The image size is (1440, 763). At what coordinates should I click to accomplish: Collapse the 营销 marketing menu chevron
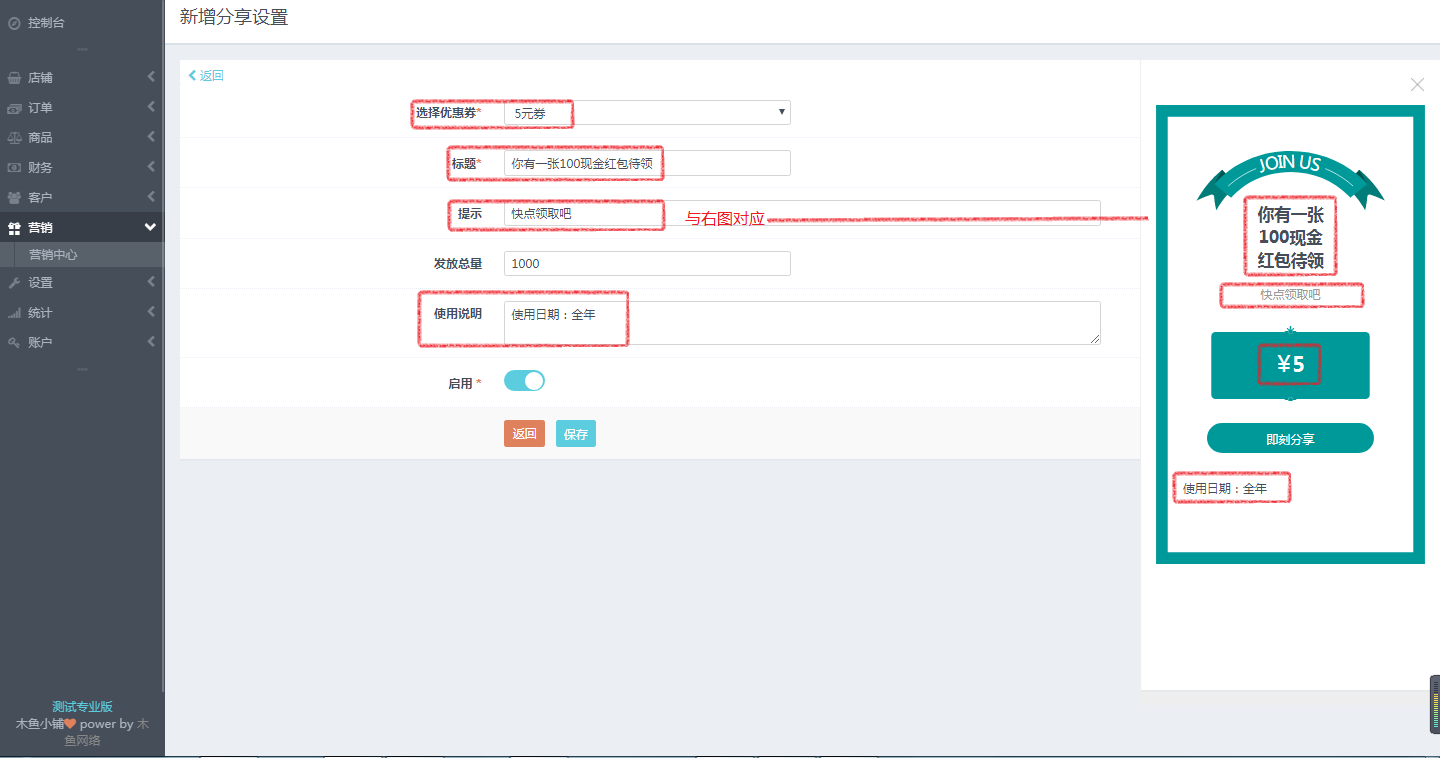pos(150,228)
